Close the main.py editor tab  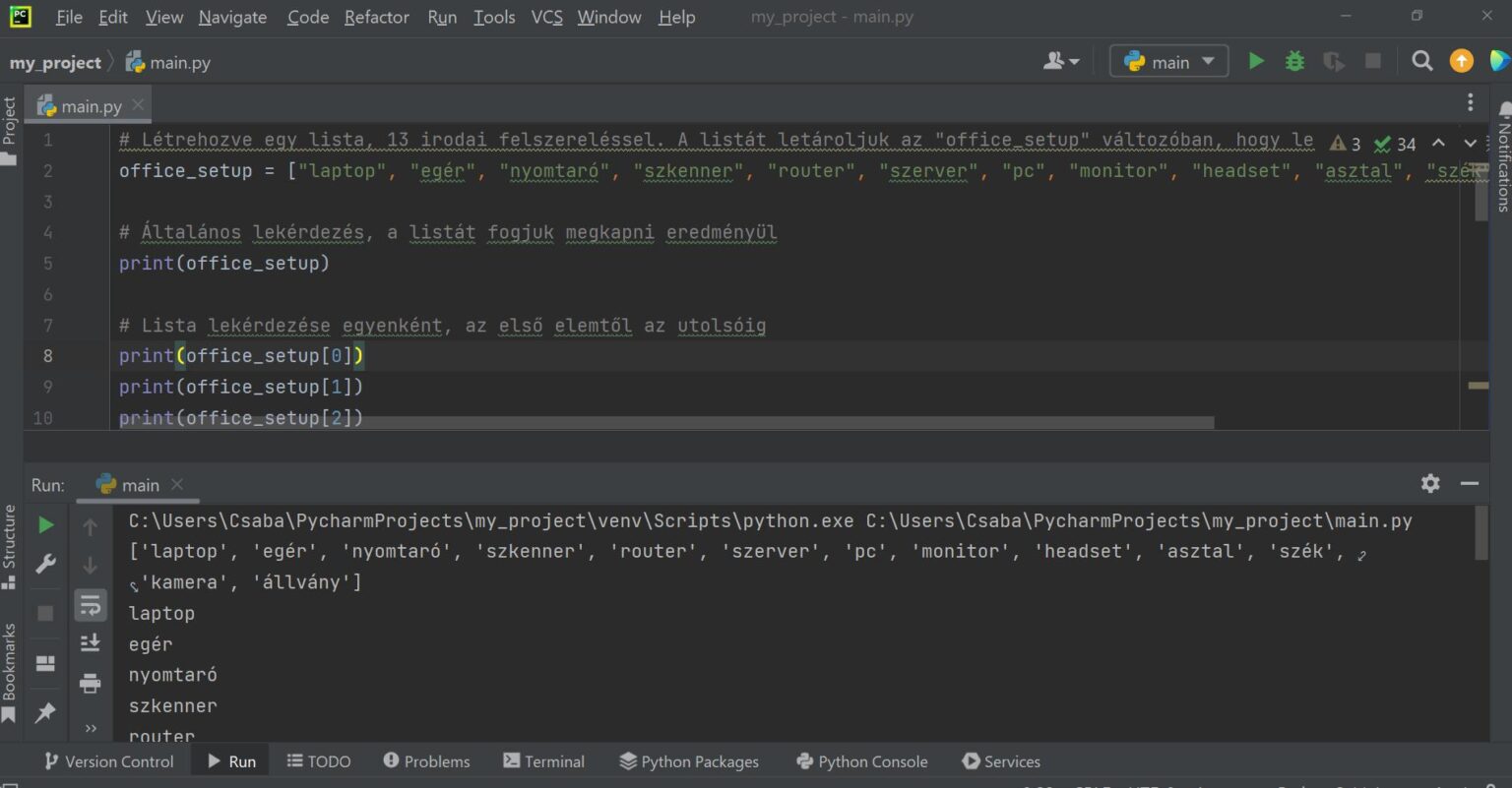[x=138, y=104]
